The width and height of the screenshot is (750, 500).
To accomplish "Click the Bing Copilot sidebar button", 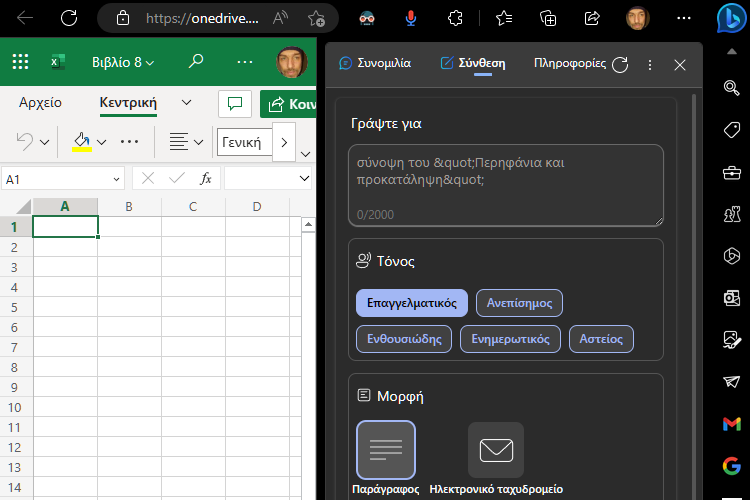I will click(731, 18).
